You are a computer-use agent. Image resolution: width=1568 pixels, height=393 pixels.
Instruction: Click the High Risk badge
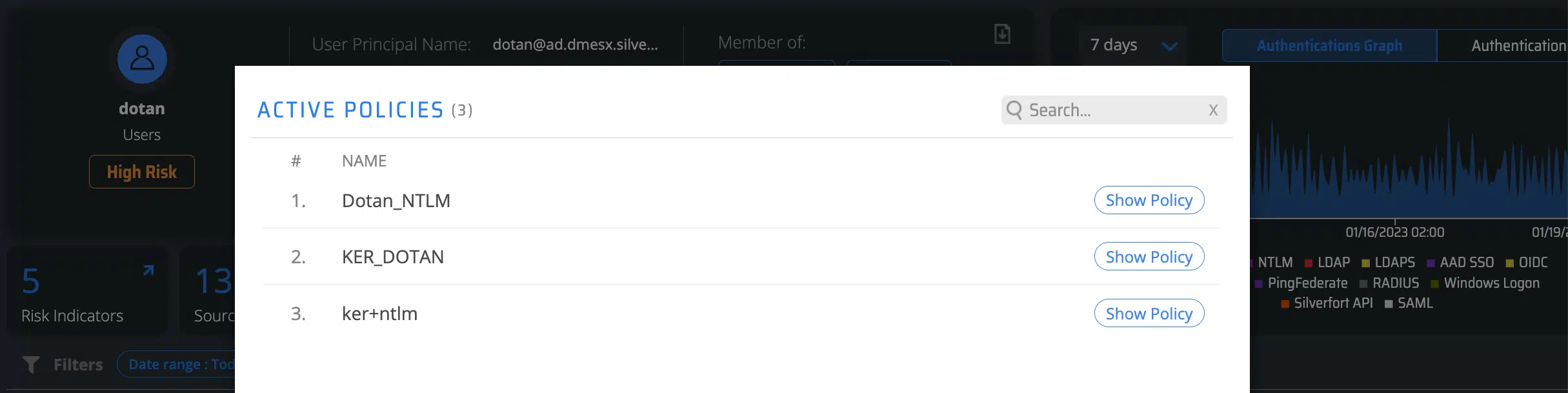142,172
